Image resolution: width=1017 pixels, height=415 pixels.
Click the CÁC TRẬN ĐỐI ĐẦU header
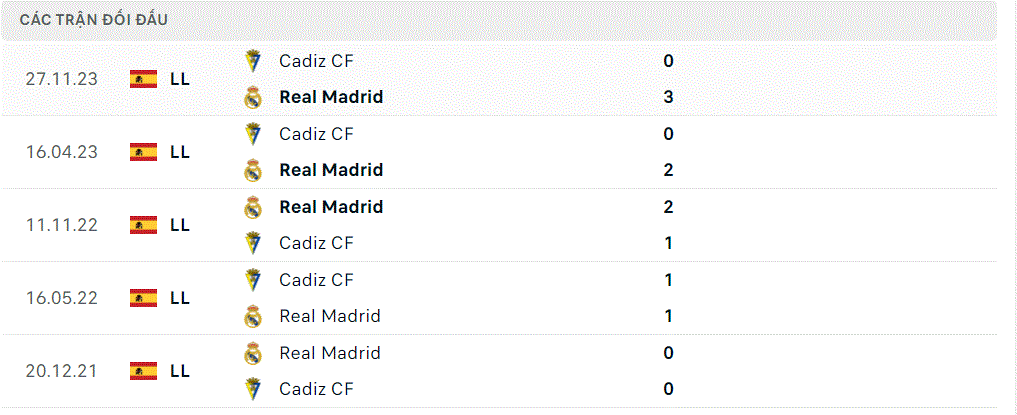point(94,19)
